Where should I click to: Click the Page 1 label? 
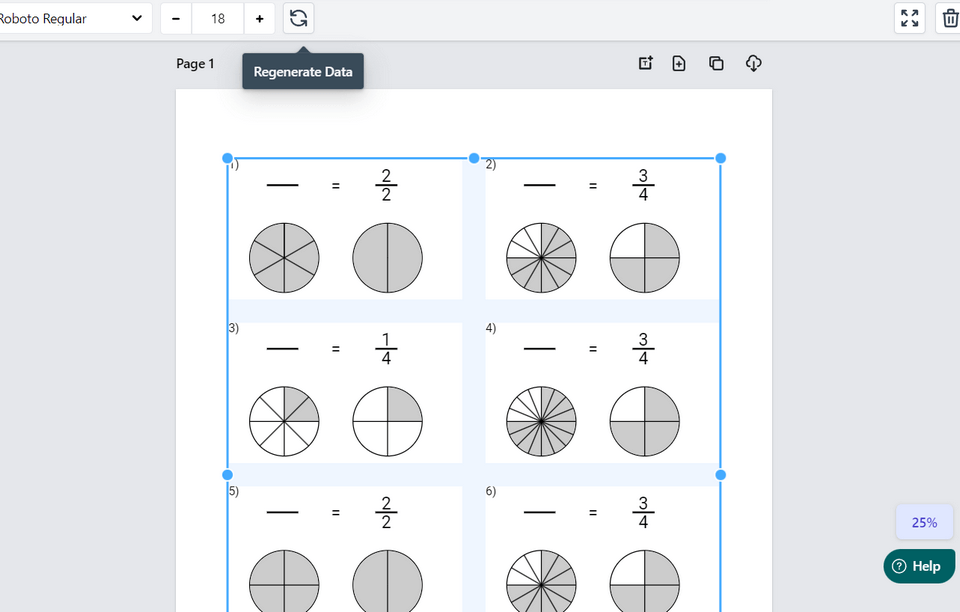[x=195, y=63]
